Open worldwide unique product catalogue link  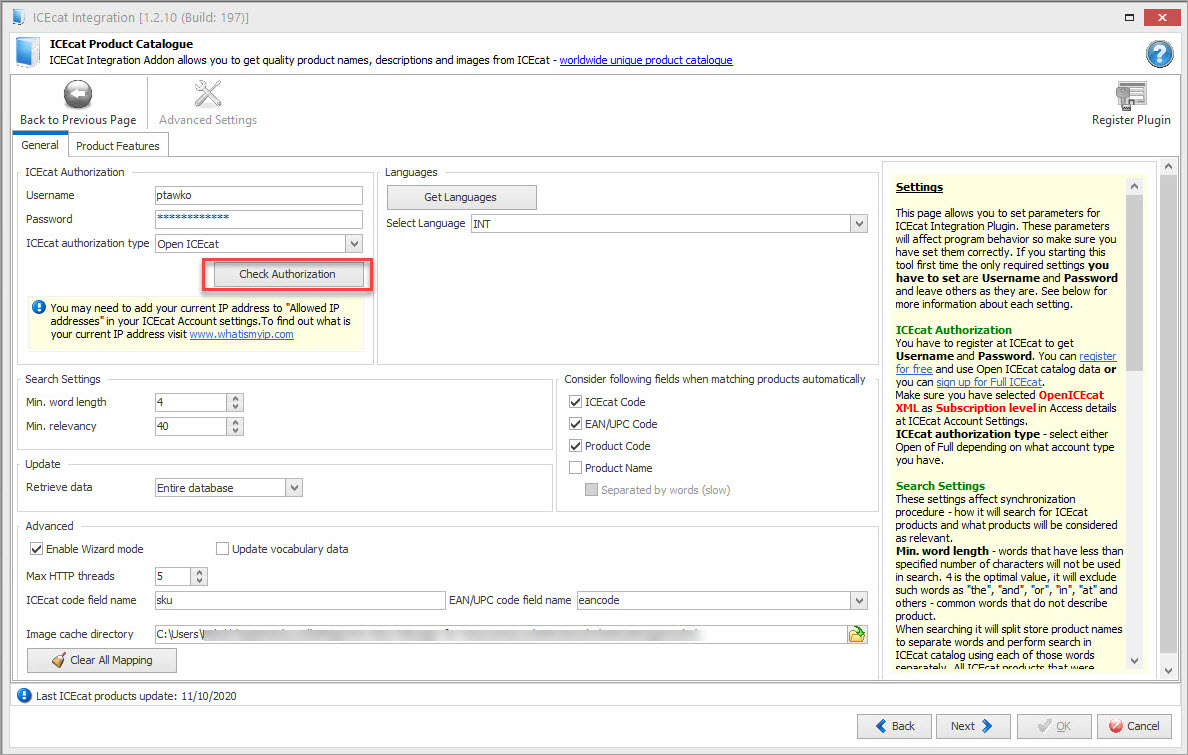click(646, 60)
